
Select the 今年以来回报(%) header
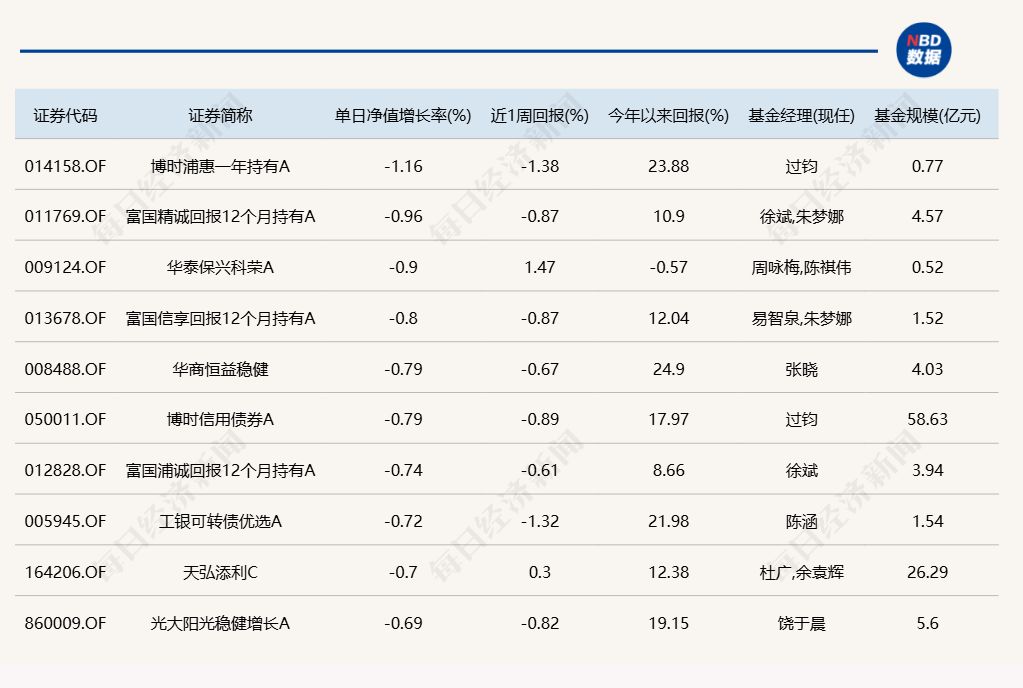pyautogui.click(x=668, y=115)
